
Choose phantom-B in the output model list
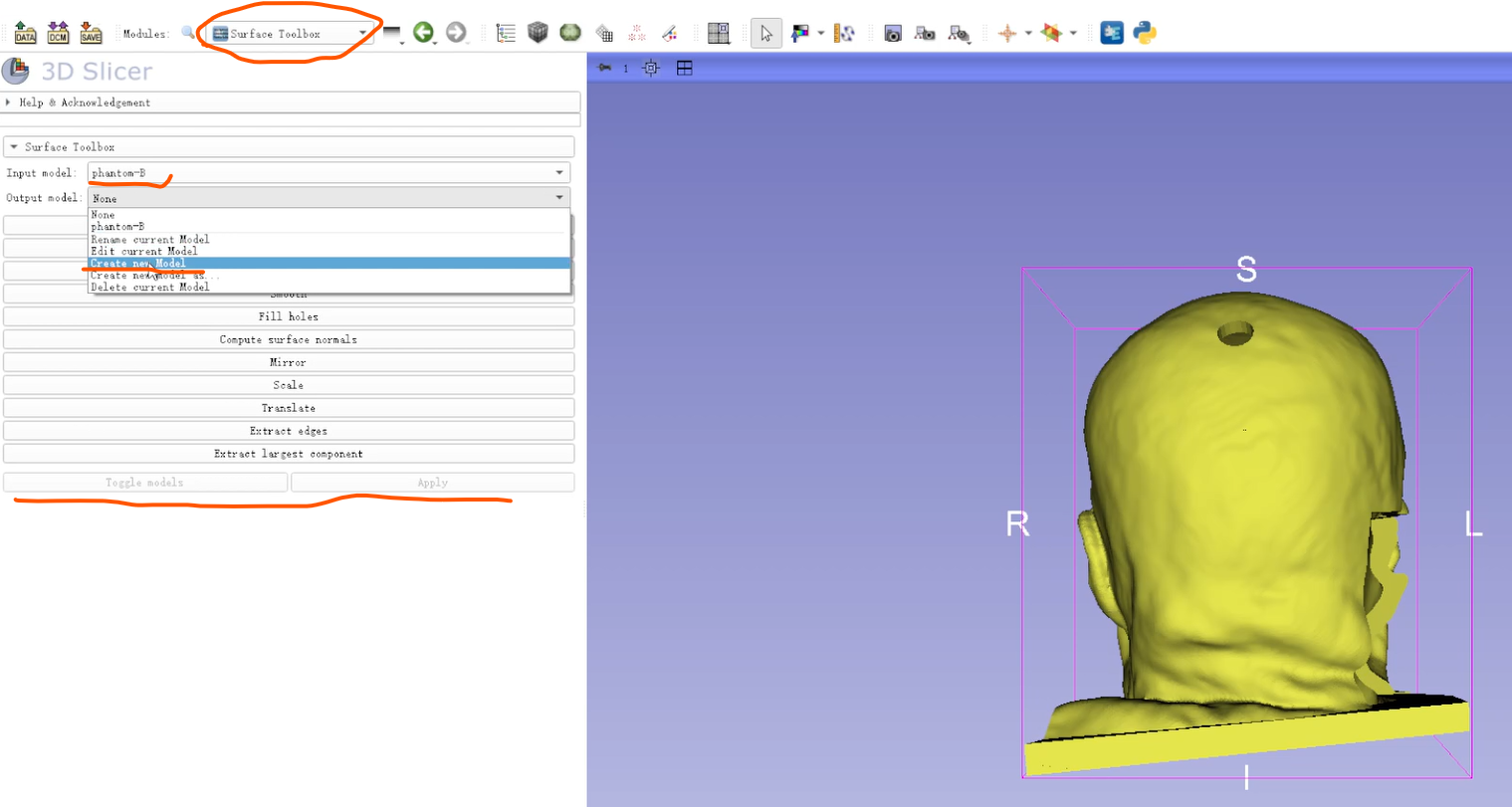click(328, 227)
